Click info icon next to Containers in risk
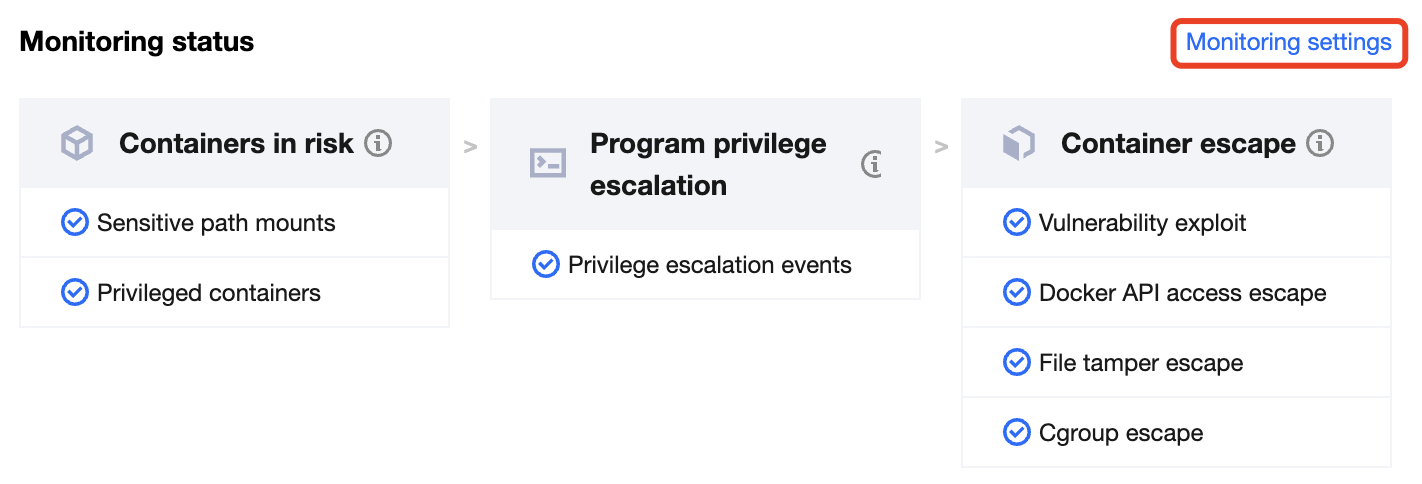Image resolution: width=1422 pixels, height=484 pixels. pos(378,143)
